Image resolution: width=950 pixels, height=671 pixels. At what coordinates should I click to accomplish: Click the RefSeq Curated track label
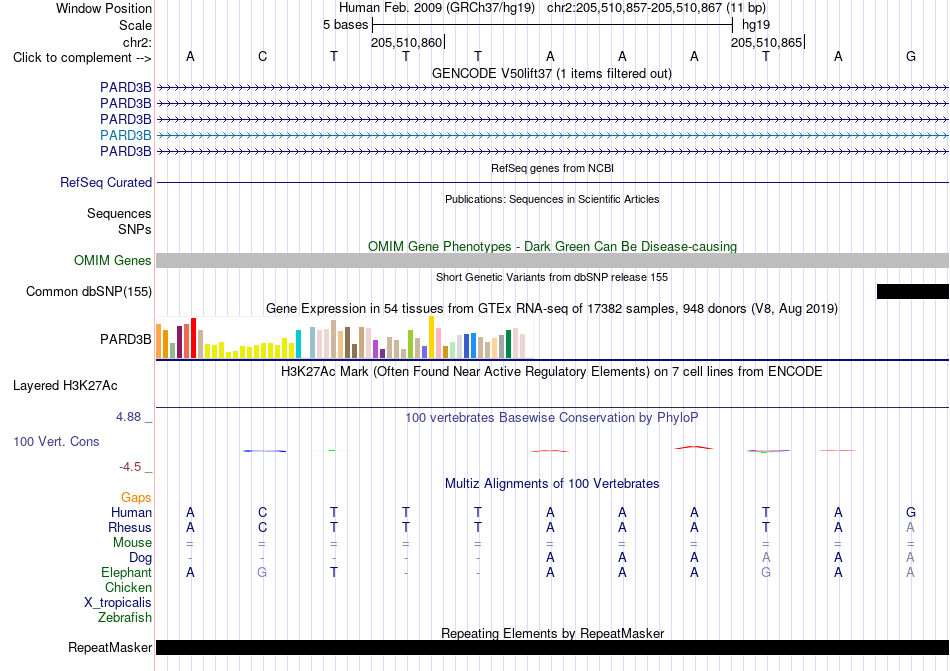[x=106, y=182]
